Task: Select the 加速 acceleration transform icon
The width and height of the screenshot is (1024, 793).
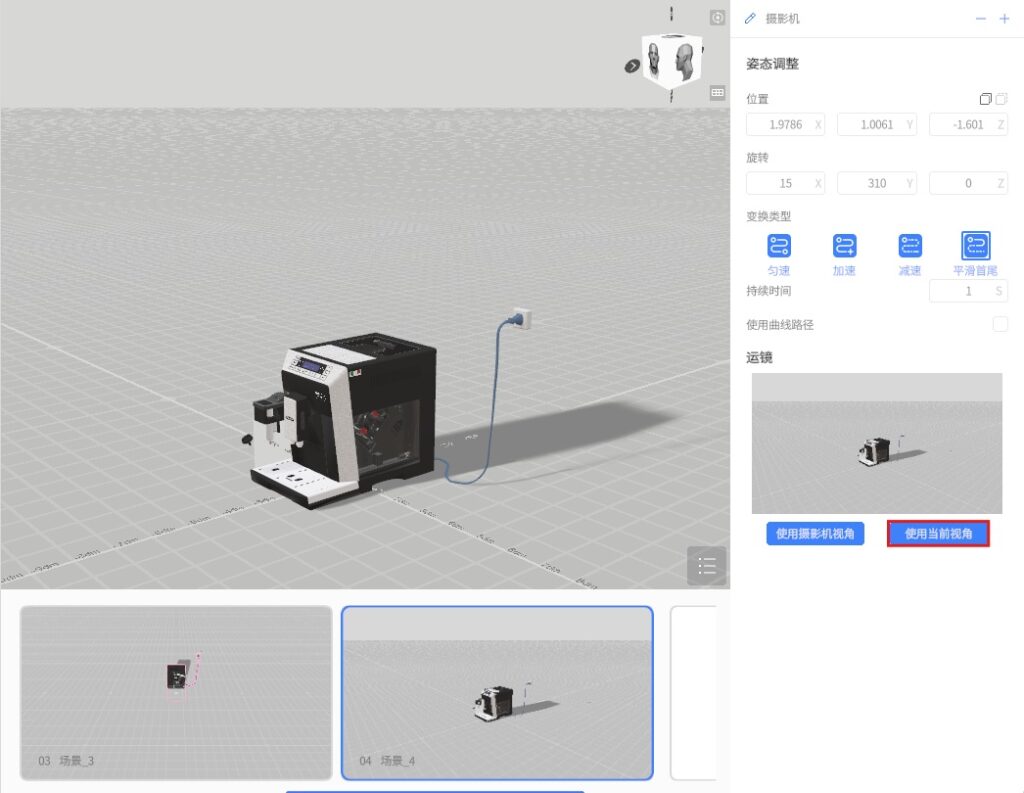Action: tap(845, 246)
